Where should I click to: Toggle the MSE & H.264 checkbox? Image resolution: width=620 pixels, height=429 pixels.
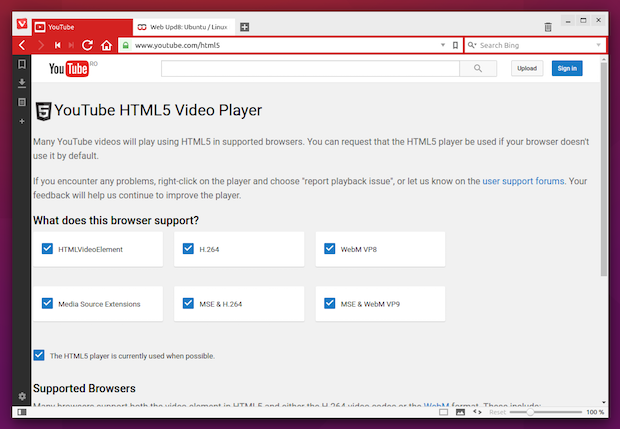pos(188,303)
